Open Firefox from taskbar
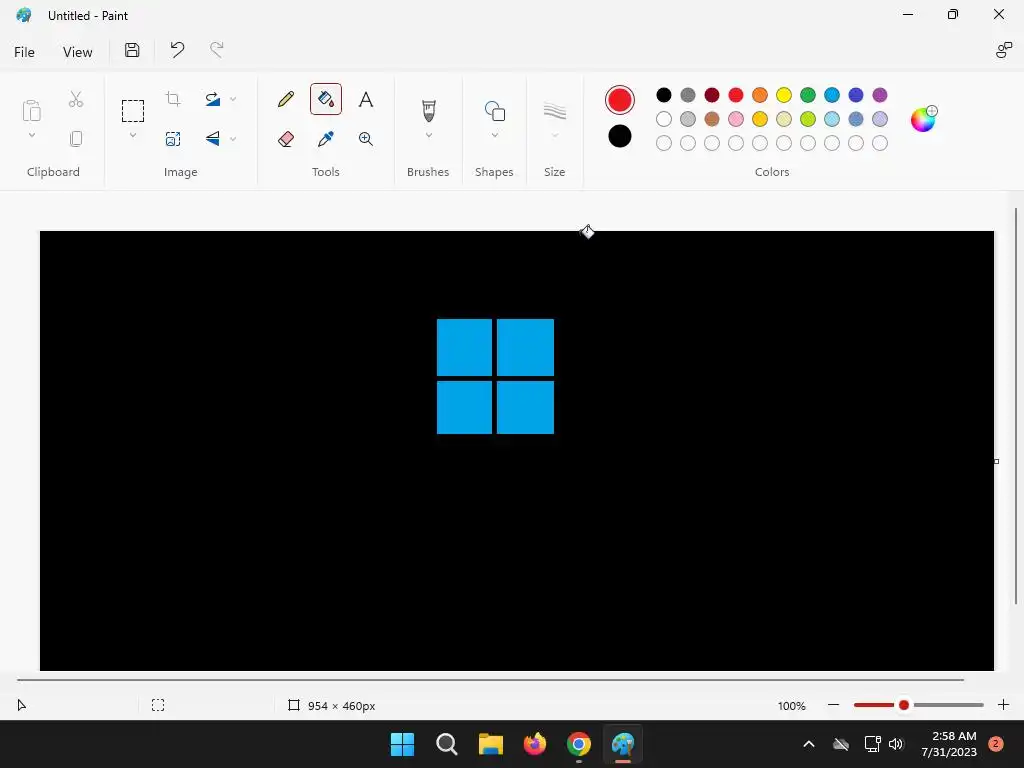Screen dimensions: 1024x768 click(535, 744)
